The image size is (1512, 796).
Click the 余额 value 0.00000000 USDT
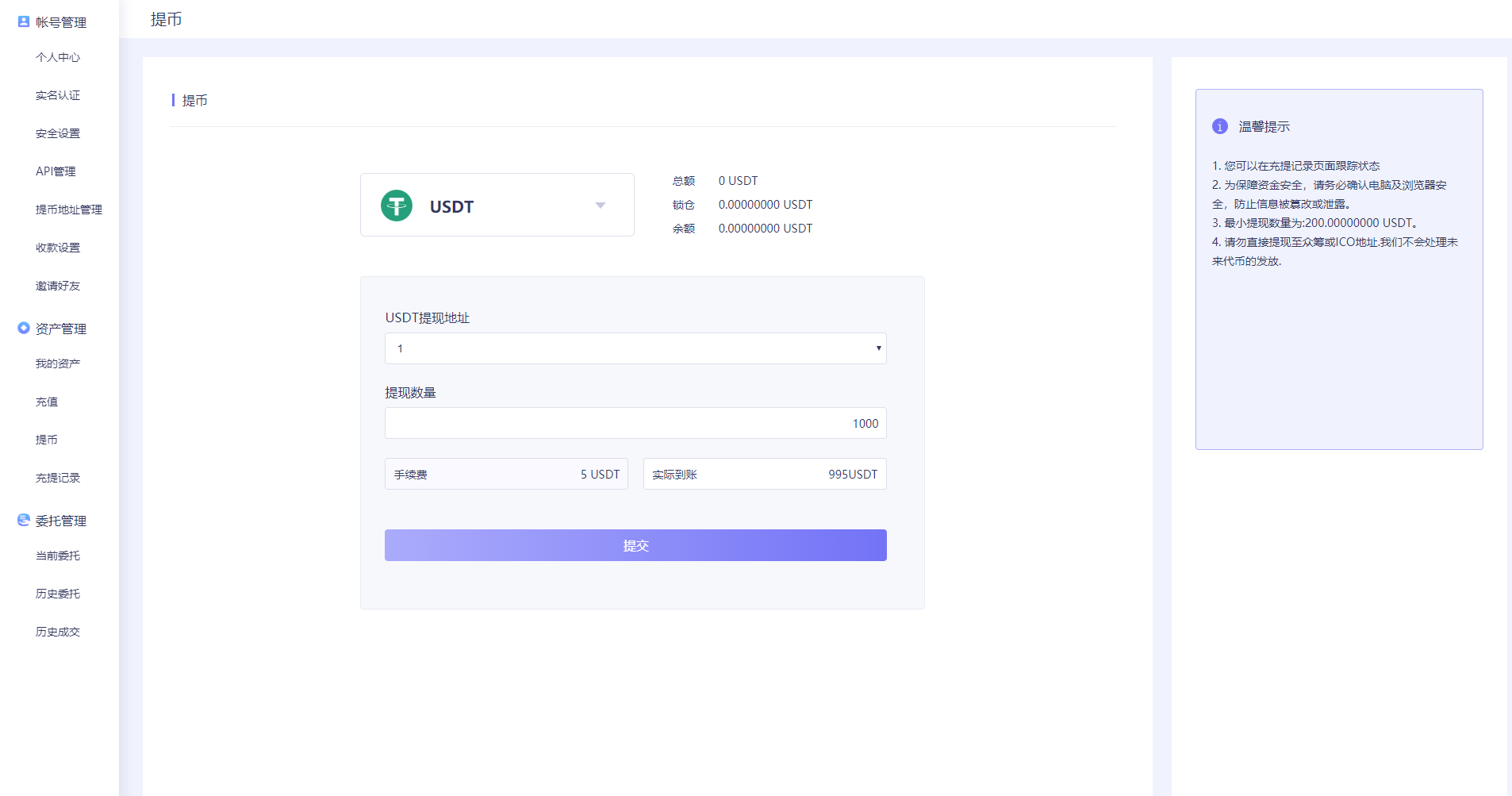coord(766,229)
